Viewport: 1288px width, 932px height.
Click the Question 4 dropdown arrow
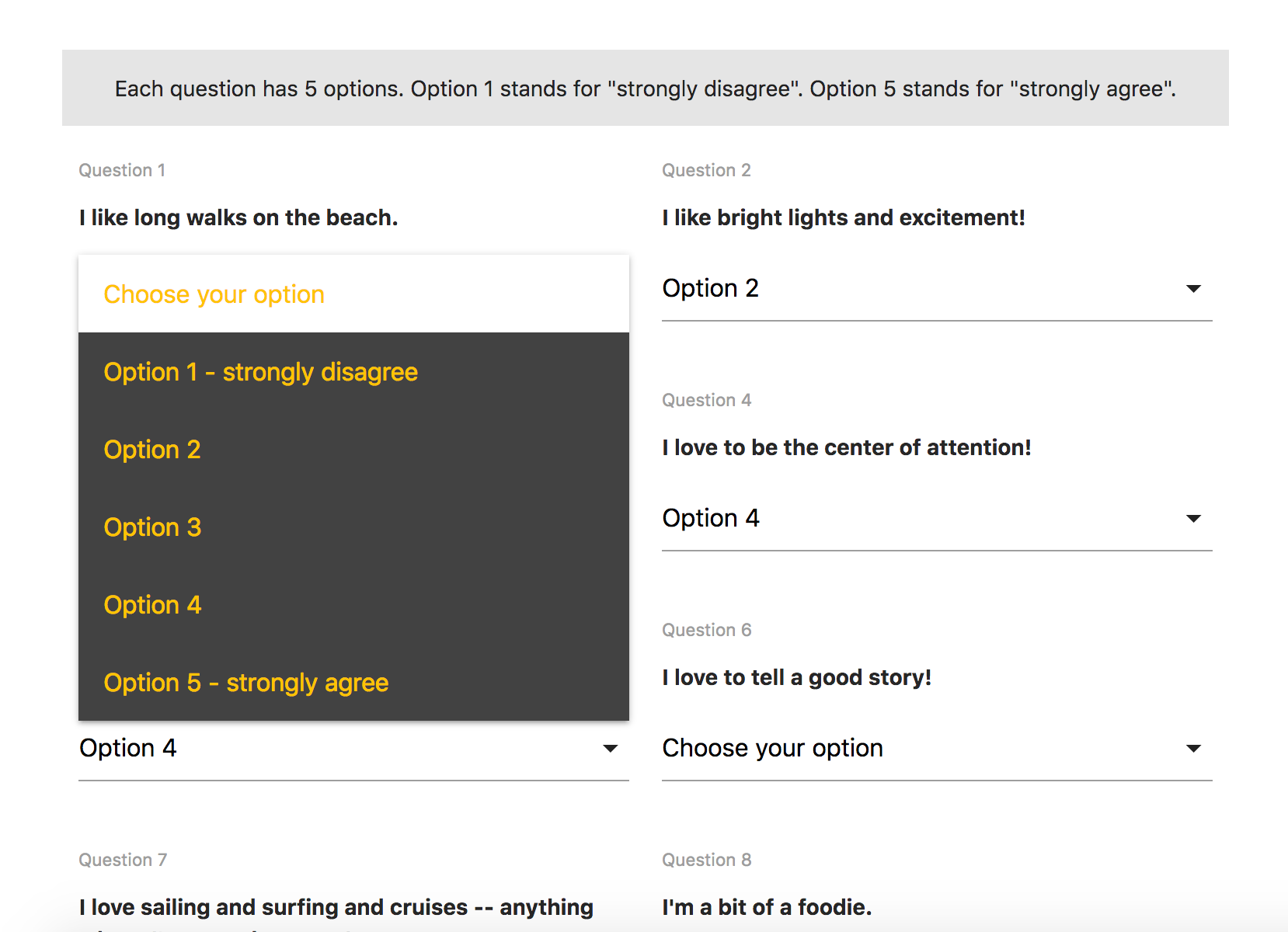(x=1193, y=519)
